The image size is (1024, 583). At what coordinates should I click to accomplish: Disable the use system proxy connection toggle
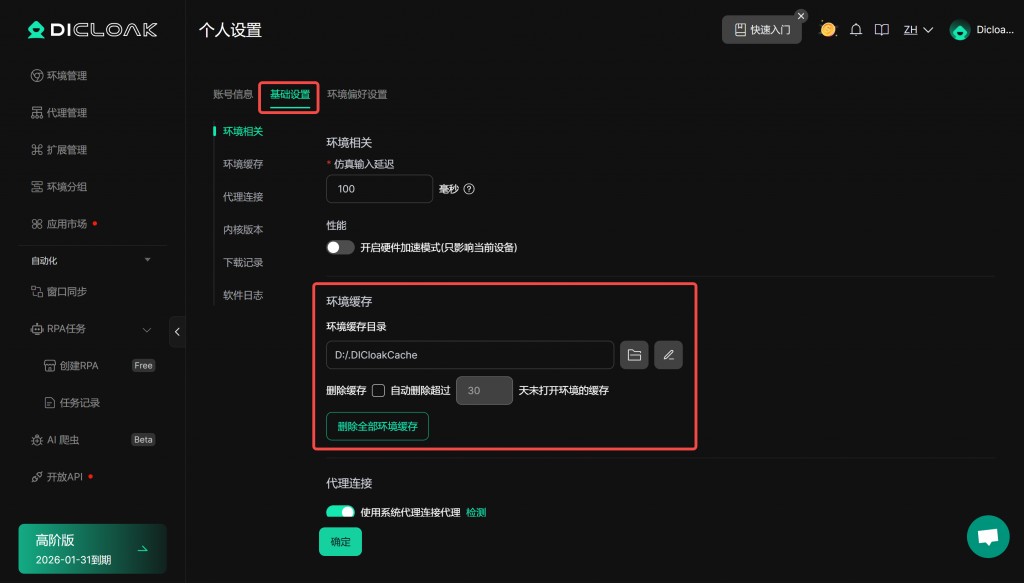tap(341, 512)
